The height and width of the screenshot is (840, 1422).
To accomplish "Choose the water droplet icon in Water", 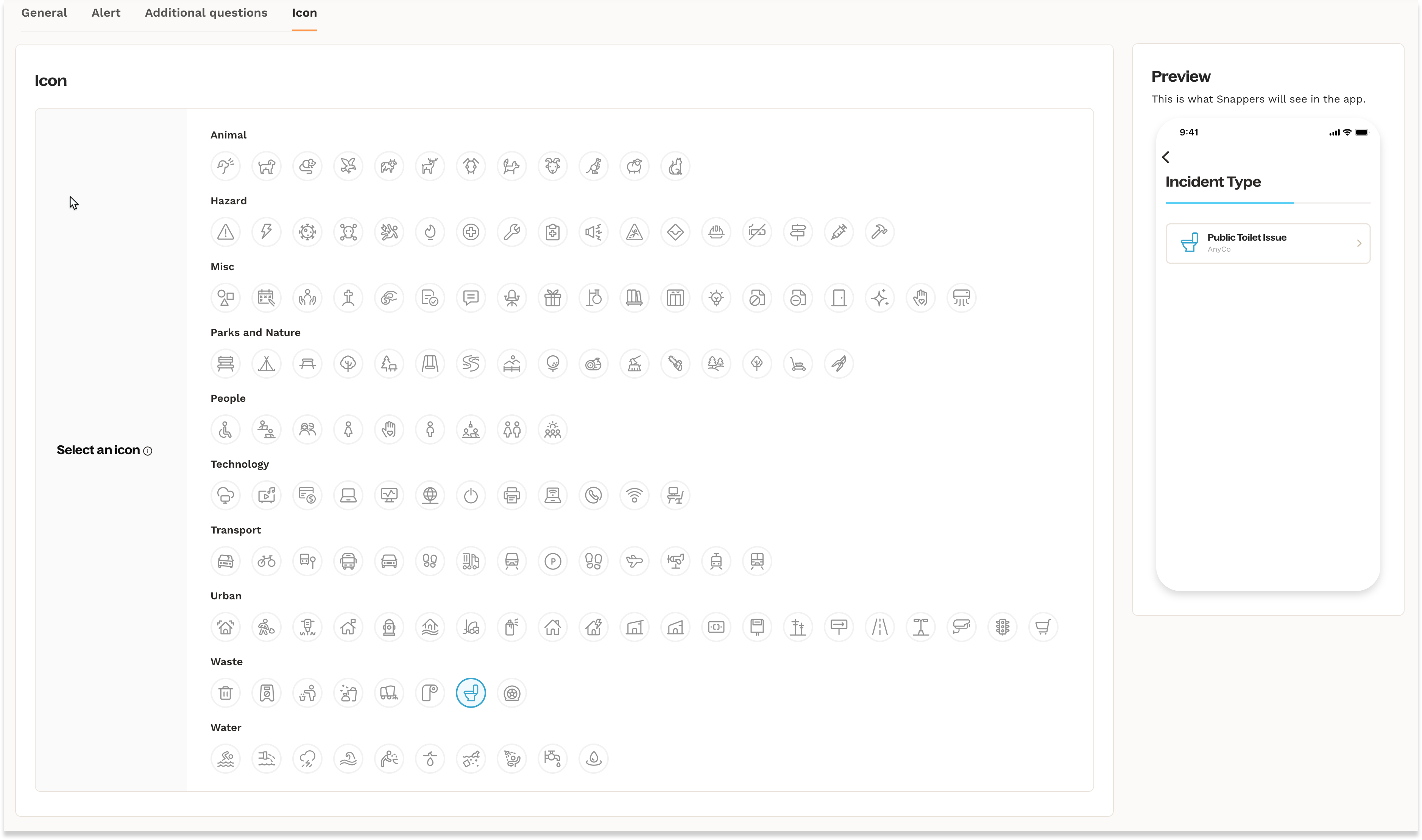I will coord(594,759).
